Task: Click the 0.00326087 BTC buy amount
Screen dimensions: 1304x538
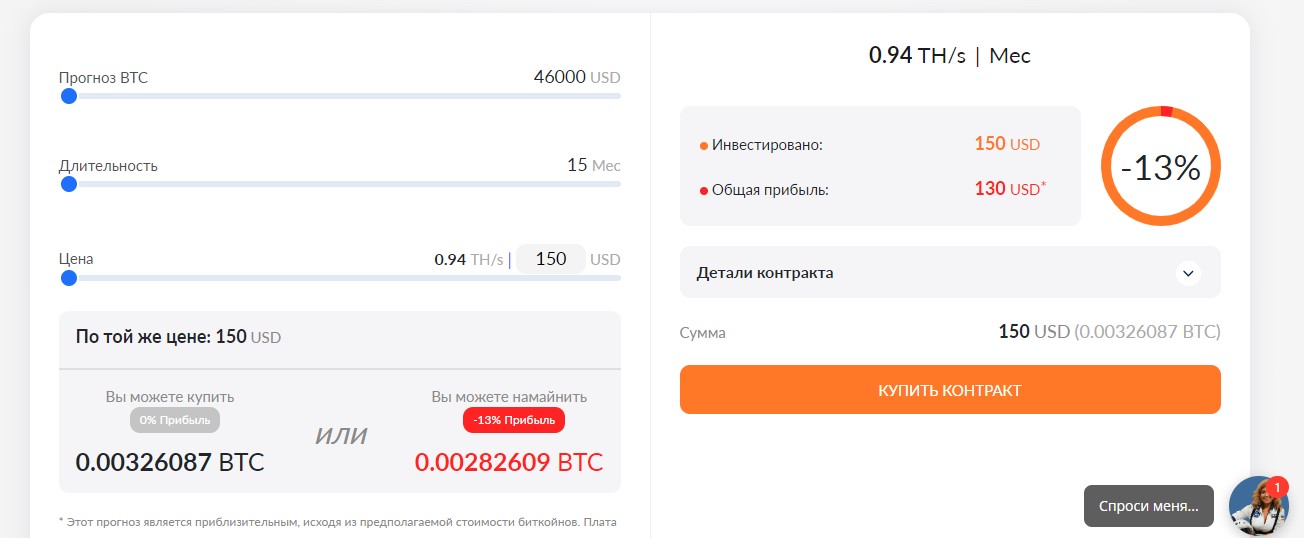Action: coord(170,462)
